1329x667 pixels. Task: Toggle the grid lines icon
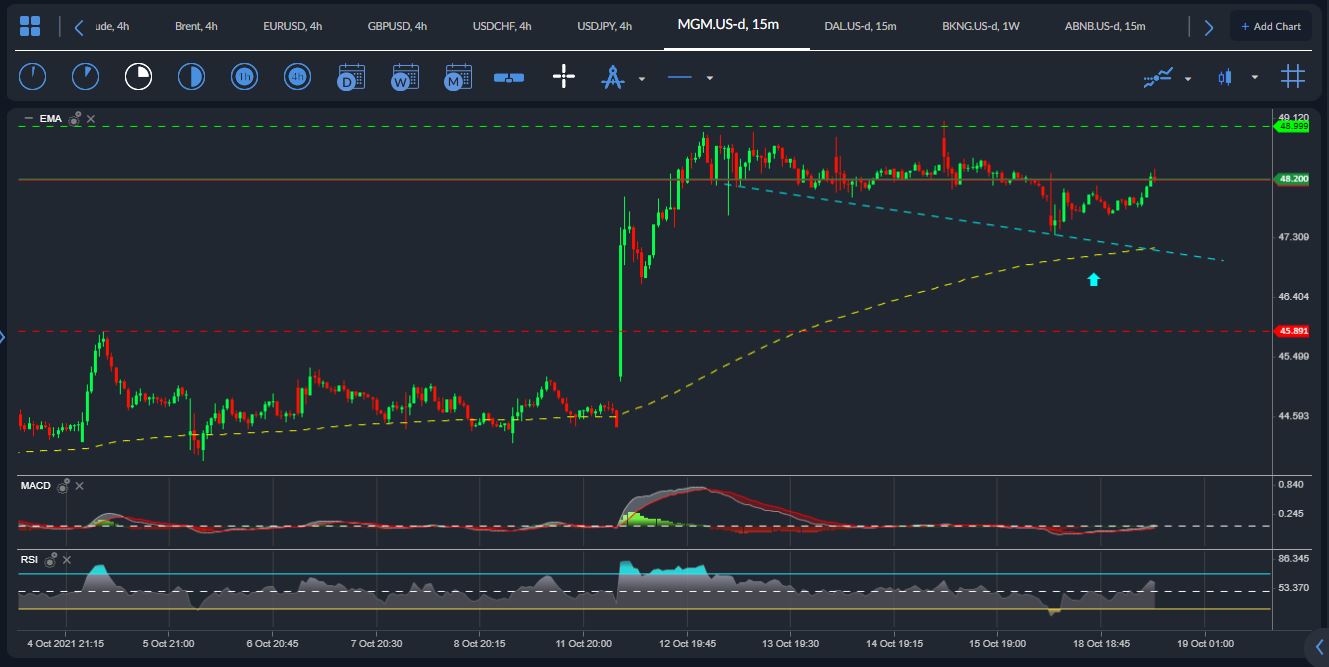[x=1293, y=76]
